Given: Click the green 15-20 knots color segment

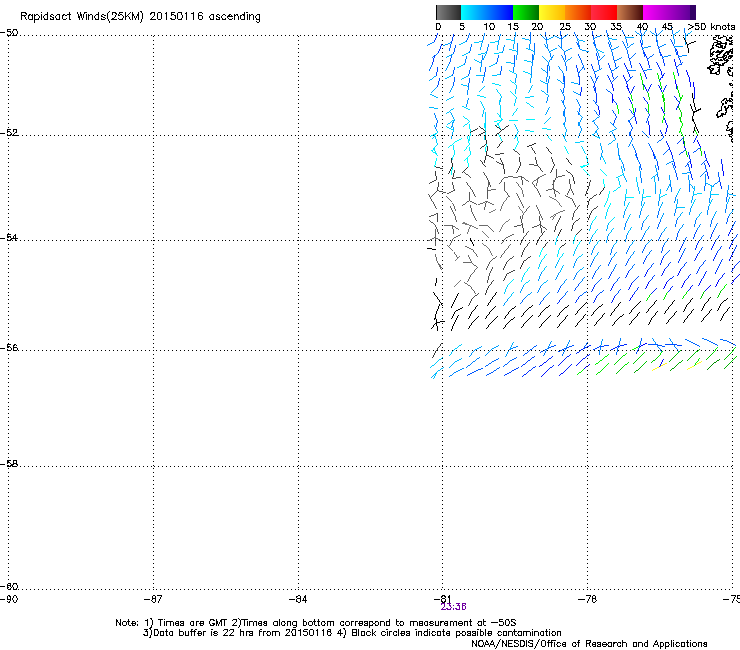Looking at the screenshot, I should coord(526,12).
